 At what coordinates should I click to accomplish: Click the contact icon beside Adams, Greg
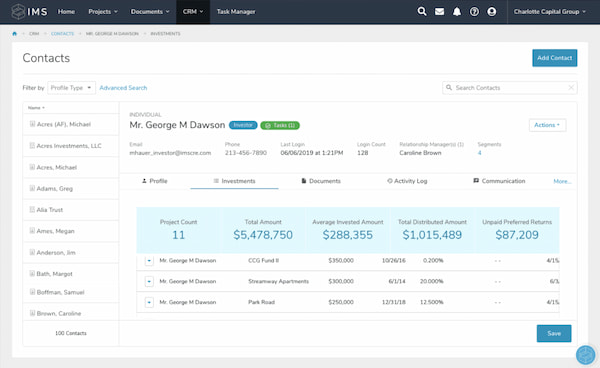coord(32,188)
